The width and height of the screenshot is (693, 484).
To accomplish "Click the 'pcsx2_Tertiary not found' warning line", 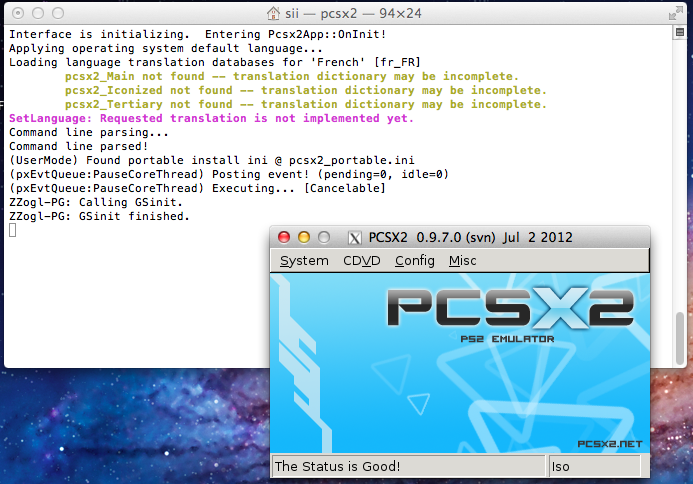I will 306,104.
